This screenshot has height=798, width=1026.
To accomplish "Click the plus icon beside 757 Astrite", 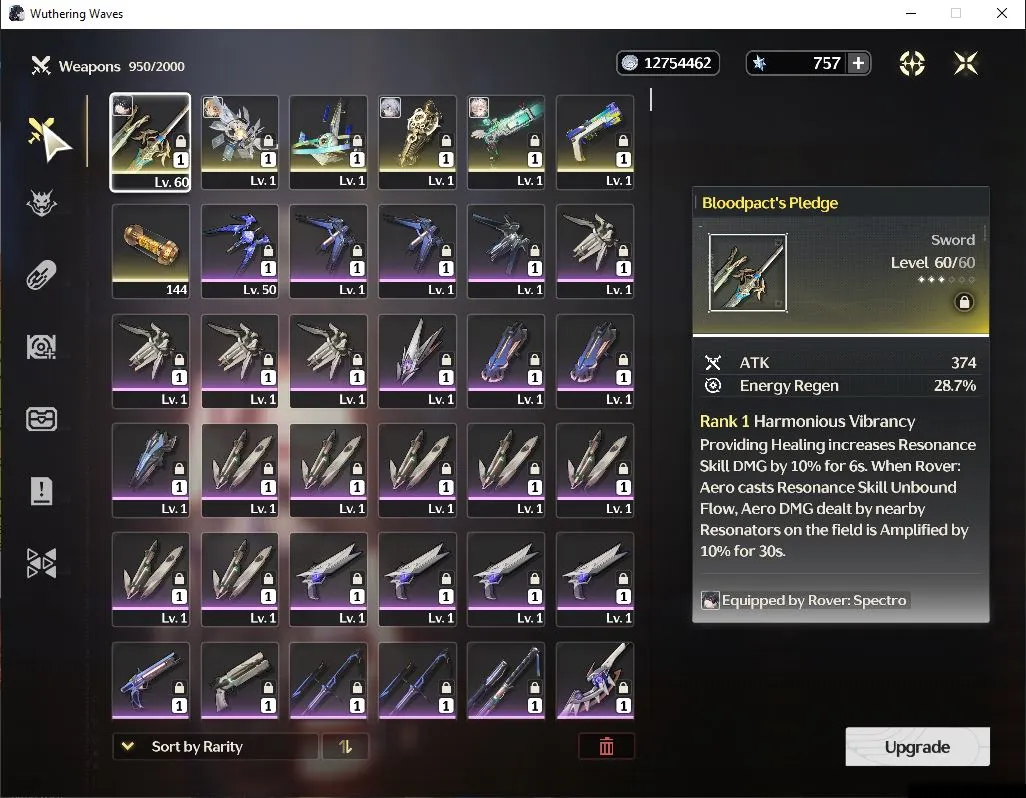I will (x=858, y=63).
